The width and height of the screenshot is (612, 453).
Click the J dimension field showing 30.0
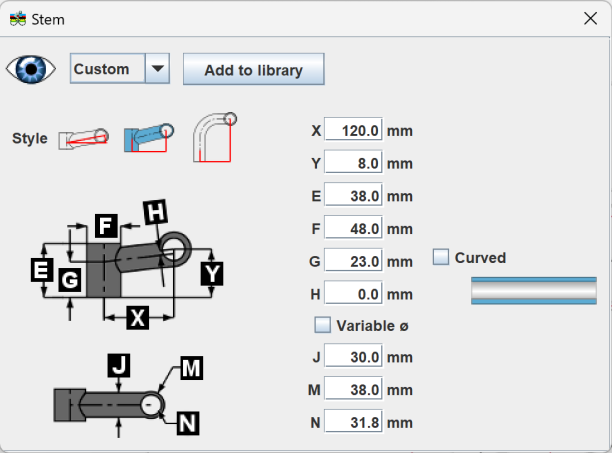click(353, 356)
